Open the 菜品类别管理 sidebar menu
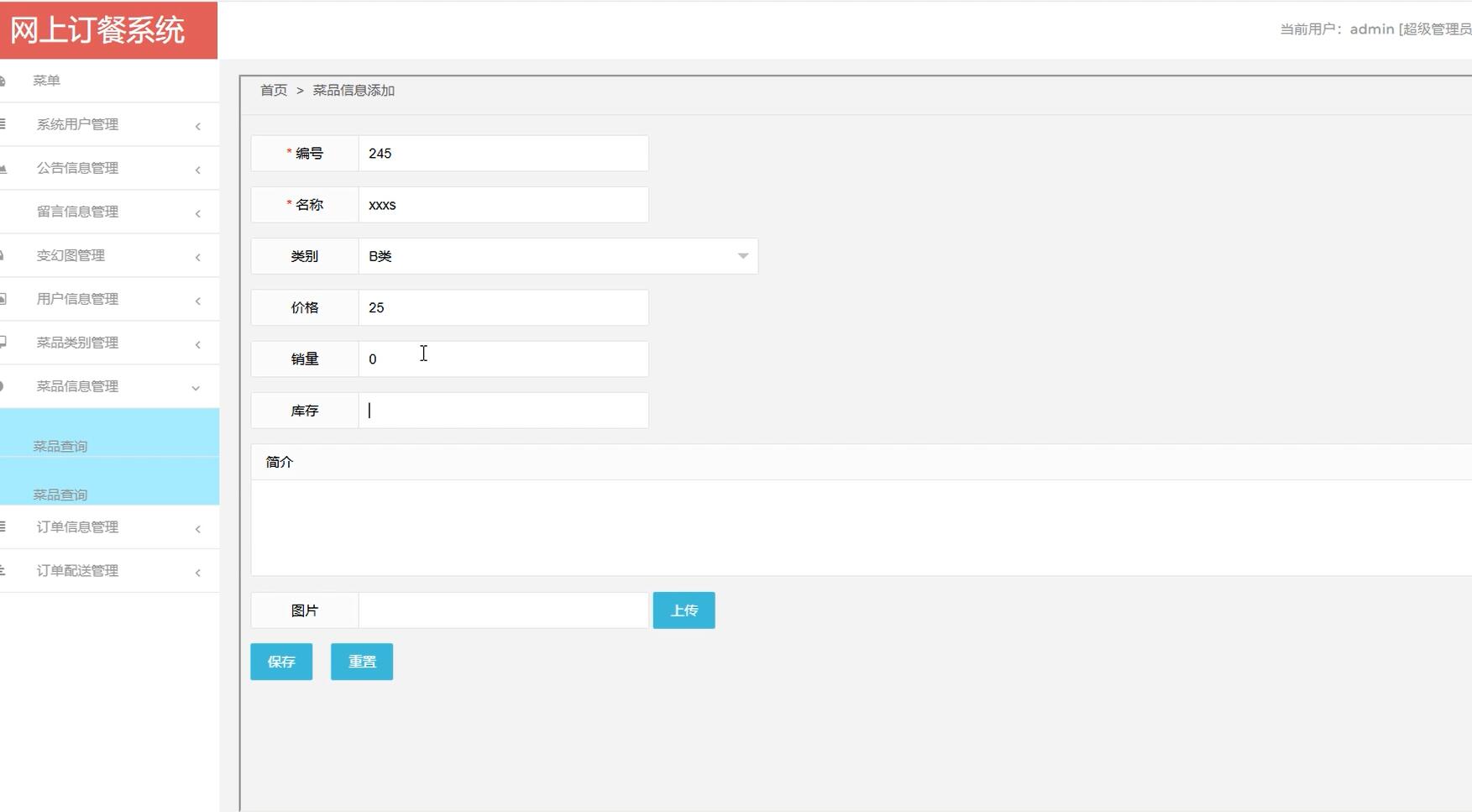The height and width of the screenshot is (812, 1472). [x=77, y=343]
